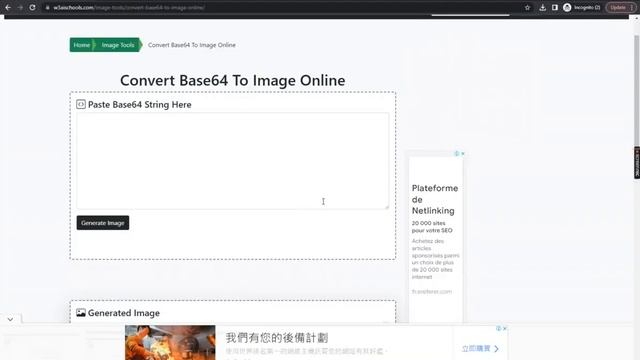Close the bottom banner ad

click(505, 328)
